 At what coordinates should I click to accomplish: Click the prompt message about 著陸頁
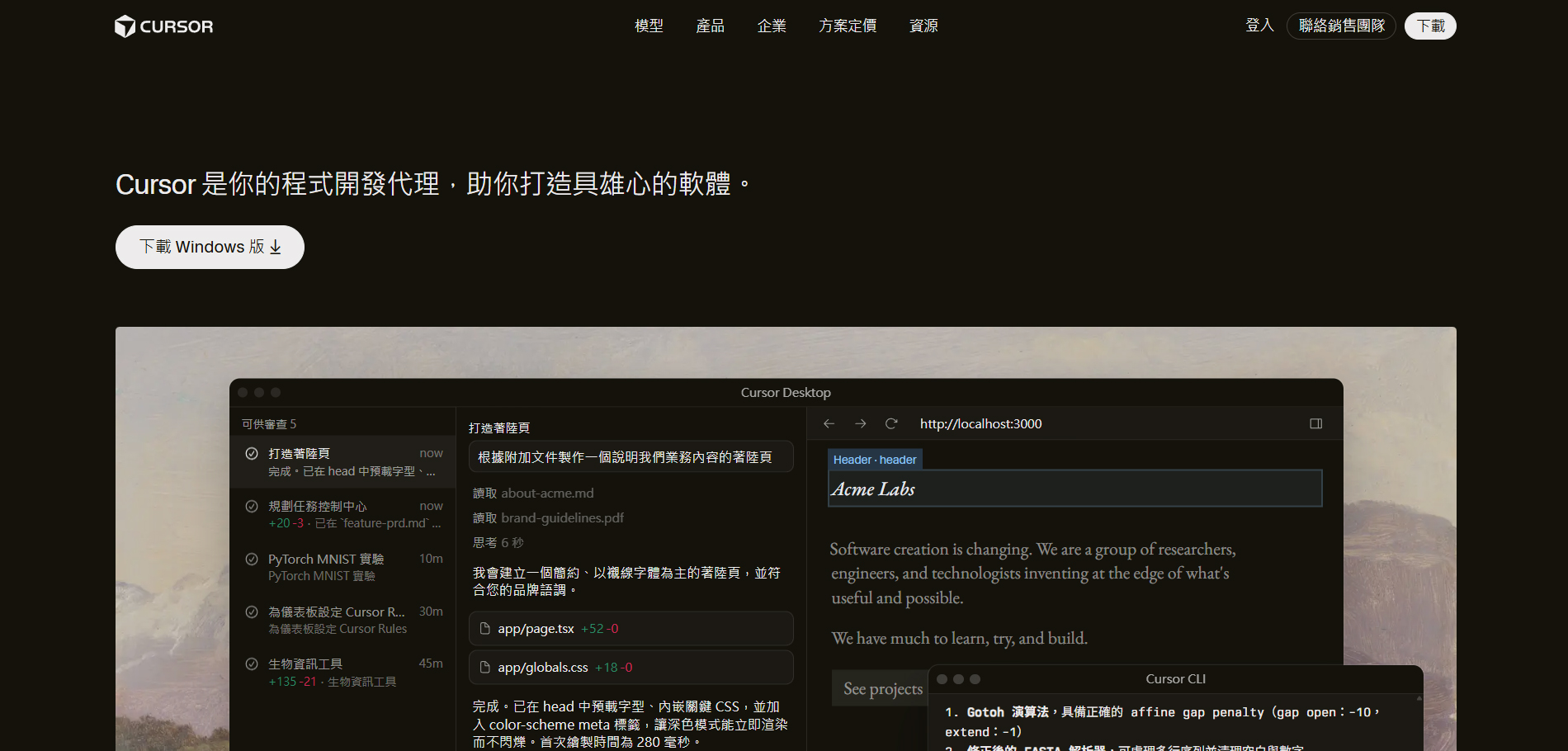(x=631, y=456)
